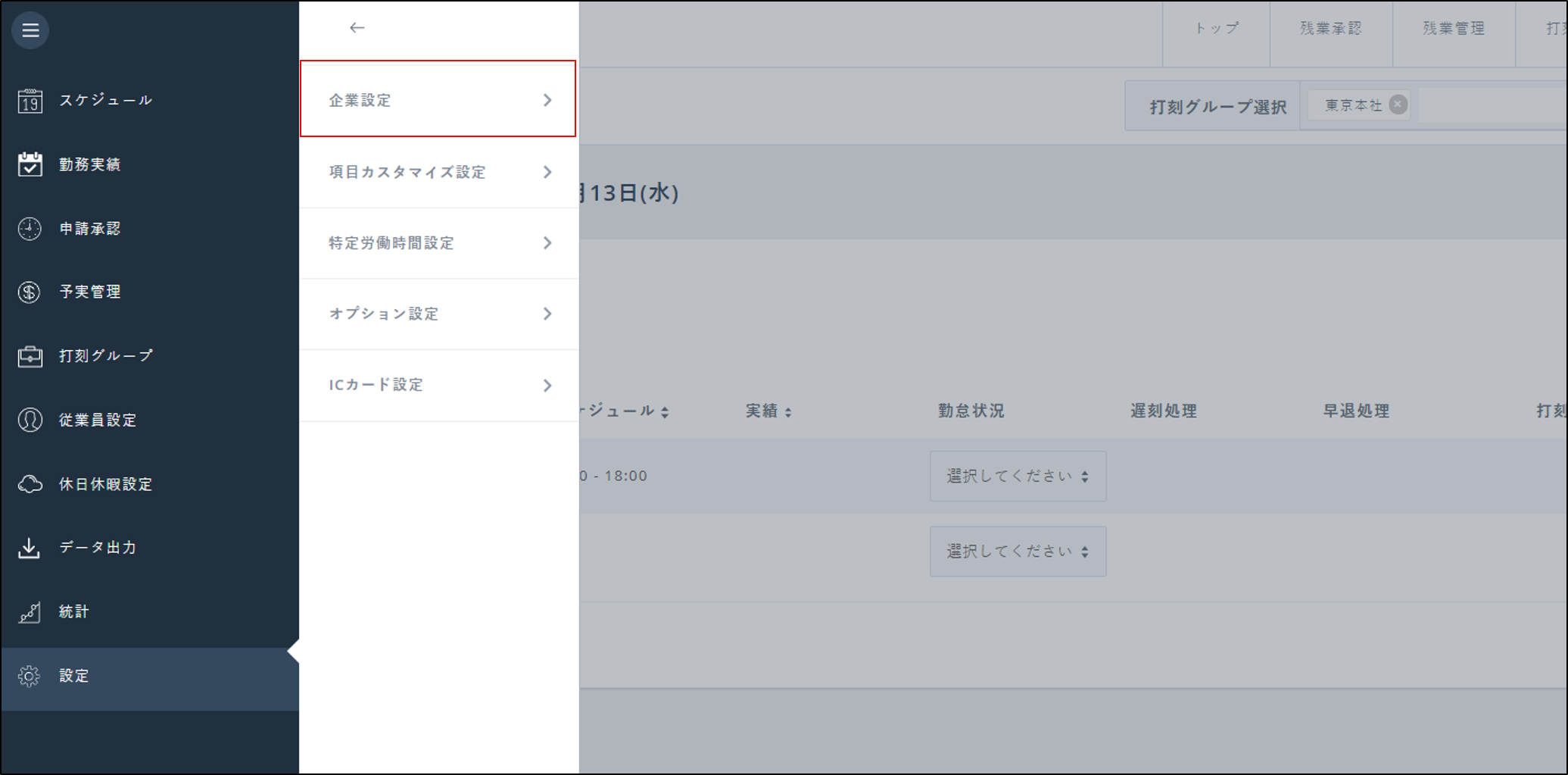The width and height of the screenshot is (1568, 775).
Task: Expand the ICカード設定 submenu chevron
Action: tap(547, 385)
